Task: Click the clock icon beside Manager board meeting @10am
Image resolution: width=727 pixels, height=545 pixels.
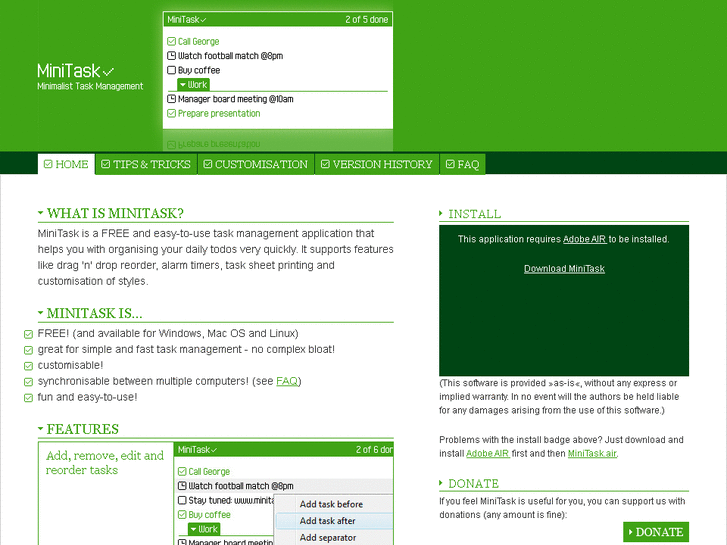Action: (x=171, y=99)
